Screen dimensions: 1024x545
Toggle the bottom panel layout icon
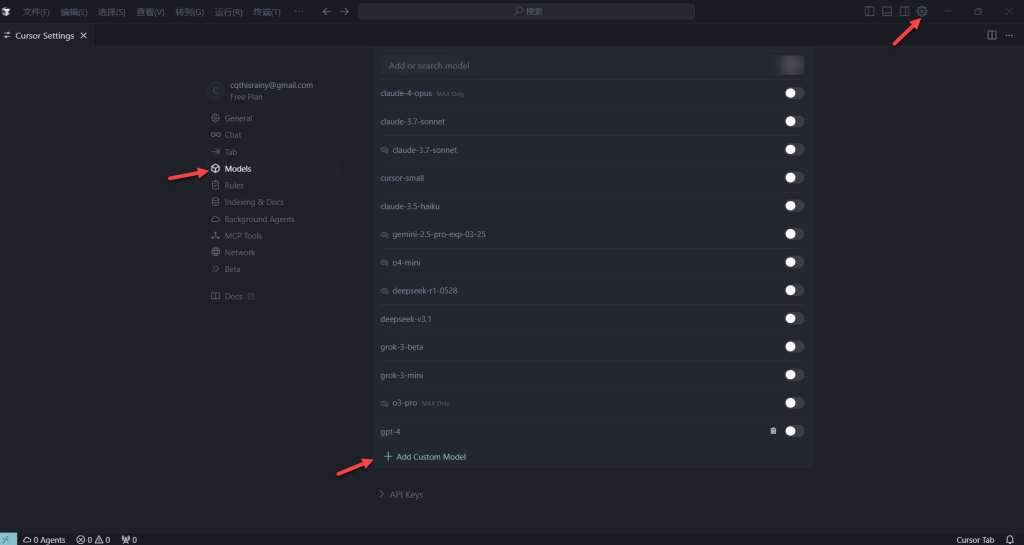[887, 11]
